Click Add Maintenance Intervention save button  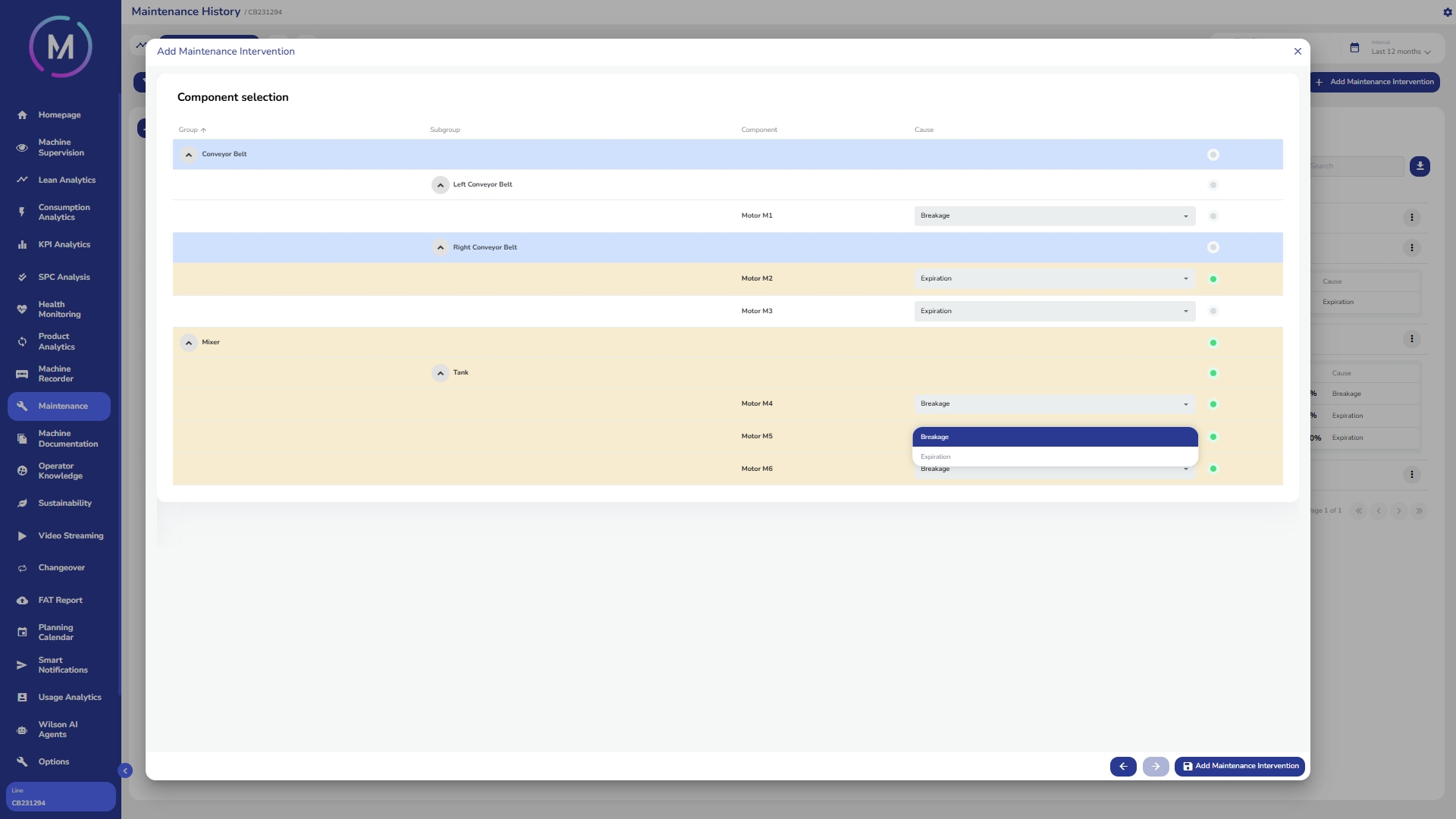point(1239,767)
